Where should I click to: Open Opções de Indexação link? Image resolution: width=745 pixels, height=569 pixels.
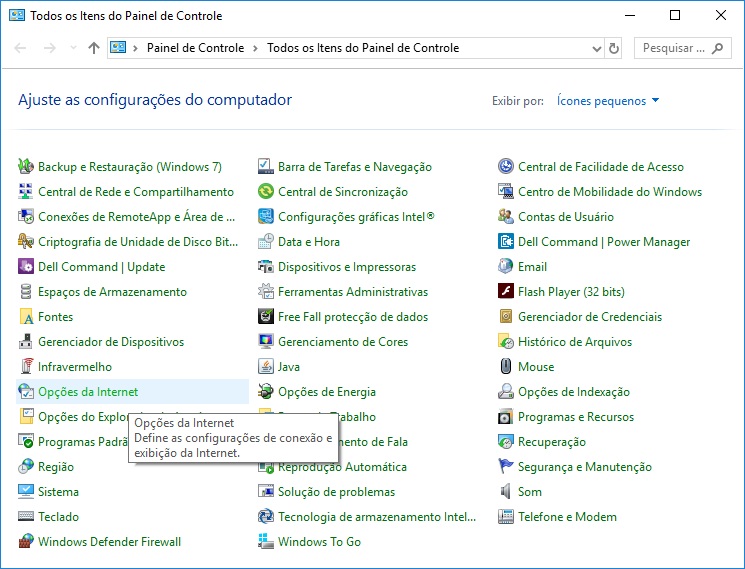click(x=573, y=392)
